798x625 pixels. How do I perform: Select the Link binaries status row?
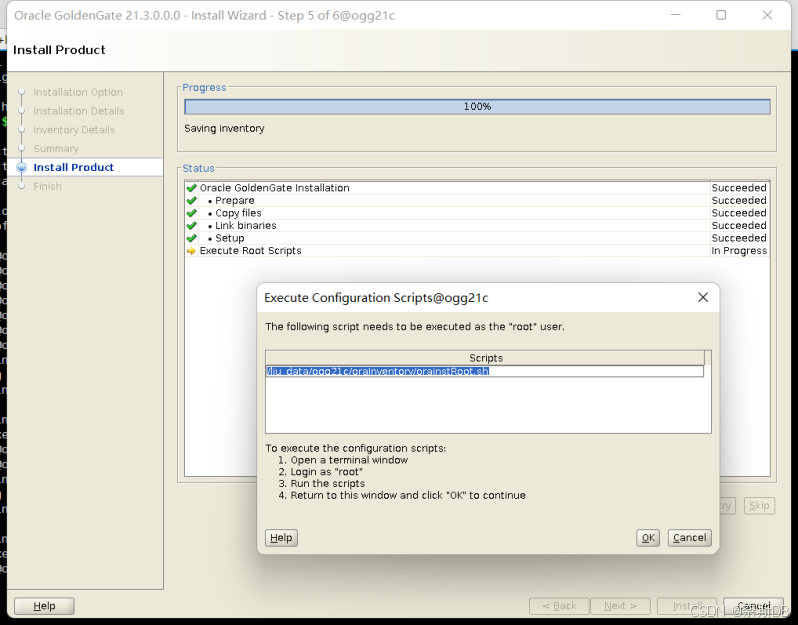(x=477, y=225)
